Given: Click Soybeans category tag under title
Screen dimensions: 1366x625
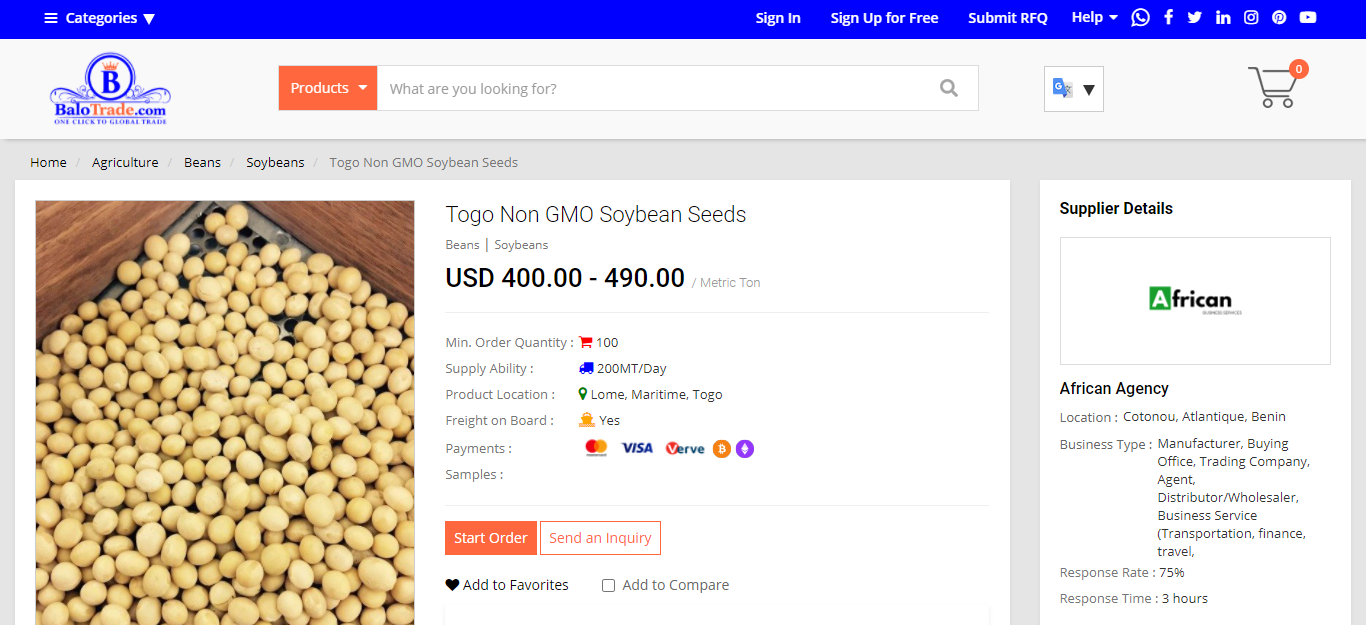Looking at the screenshot, I should click(x=521, y=244).
